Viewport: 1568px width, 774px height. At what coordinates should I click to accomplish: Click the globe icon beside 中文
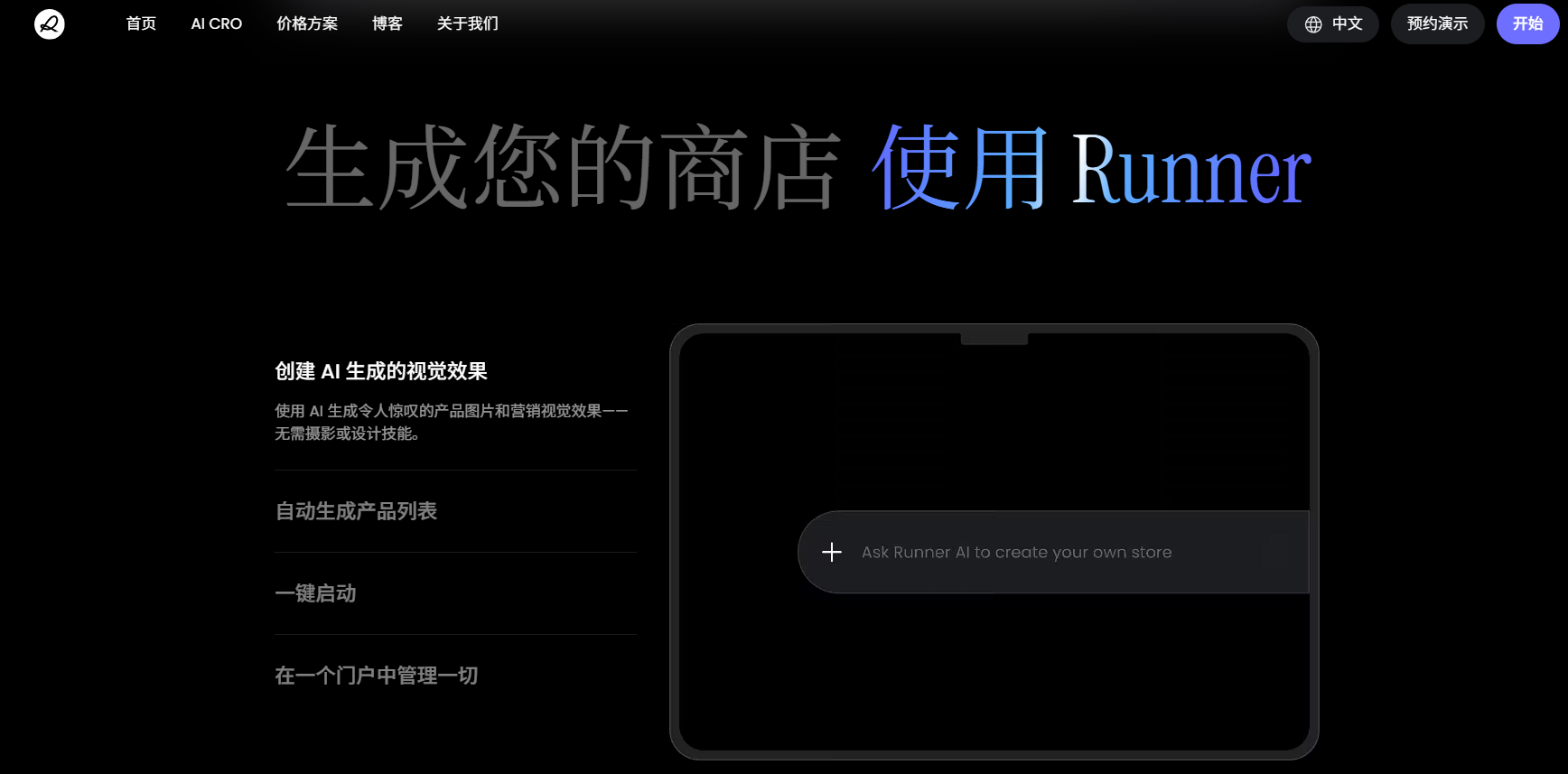coord(1313,24)
